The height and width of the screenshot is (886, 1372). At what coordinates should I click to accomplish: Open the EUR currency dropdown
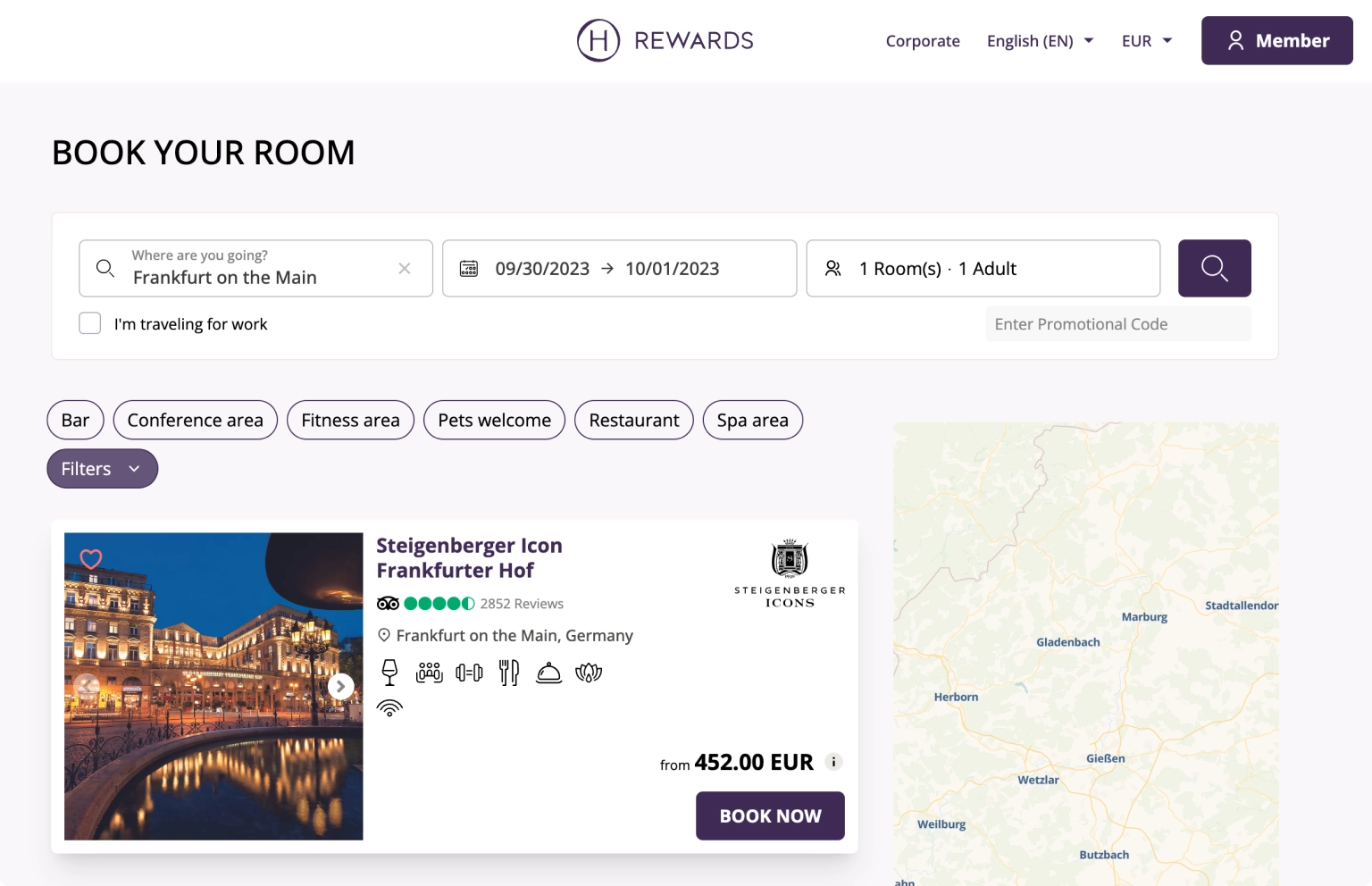(1147, 41)
